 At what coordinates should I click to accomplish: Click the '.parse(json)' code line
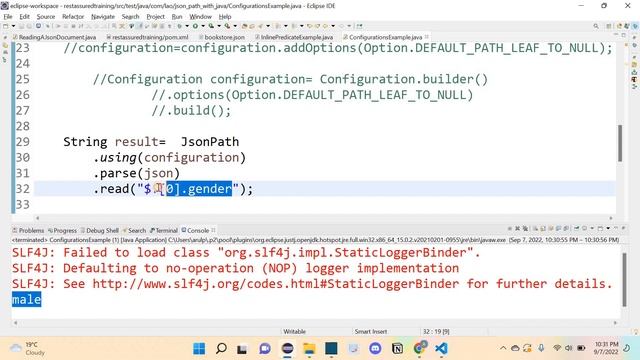click(x=136, y=173)
